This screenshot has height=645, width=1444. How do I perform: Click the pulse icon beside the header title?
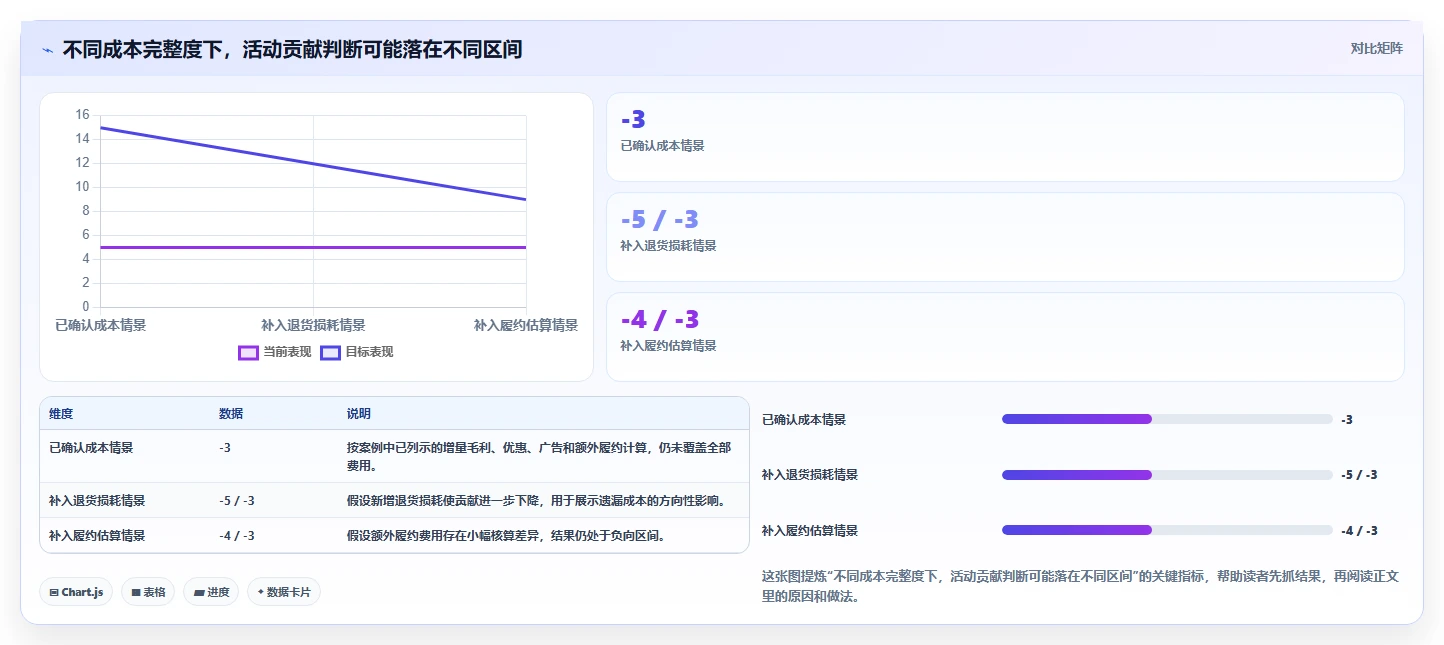pos(47,50)
